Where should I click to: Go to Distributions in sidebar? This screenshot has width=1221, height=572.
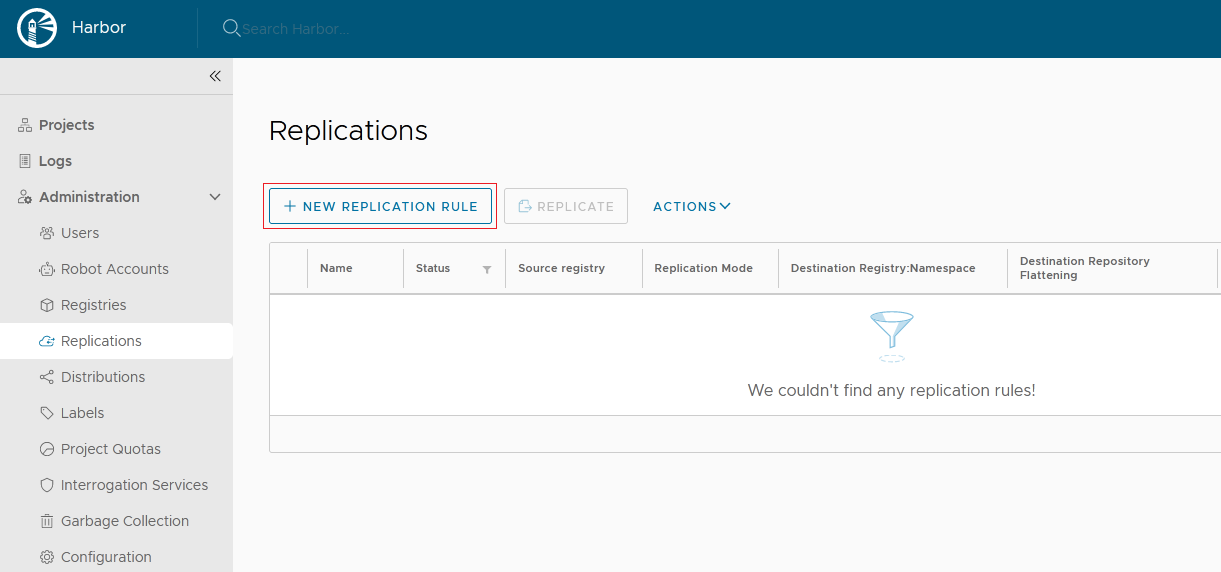click(102, 377)
